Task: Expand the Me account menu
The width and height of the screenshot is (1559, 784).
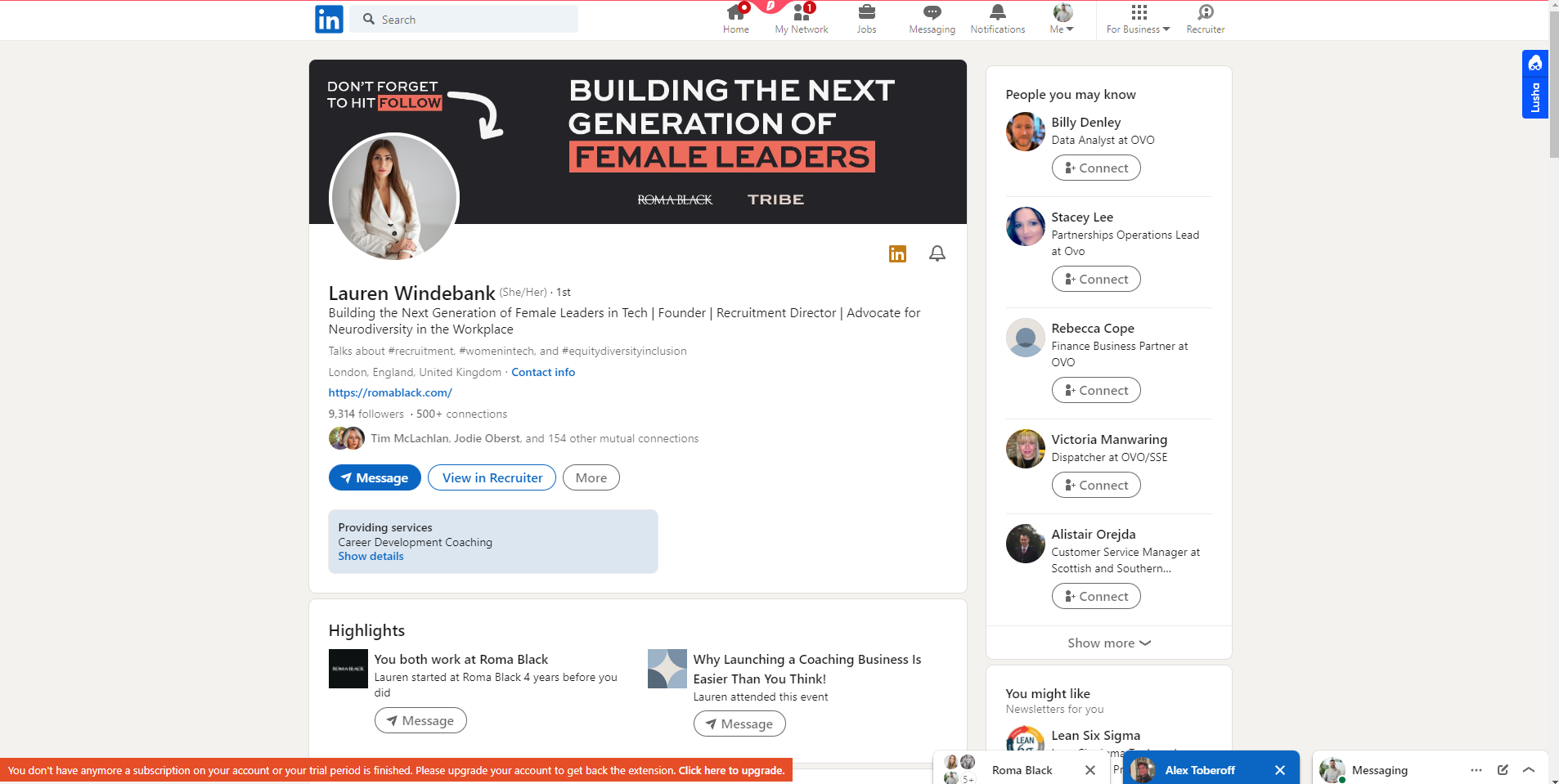Action: pyautogui.click(x=1063, y=20)
